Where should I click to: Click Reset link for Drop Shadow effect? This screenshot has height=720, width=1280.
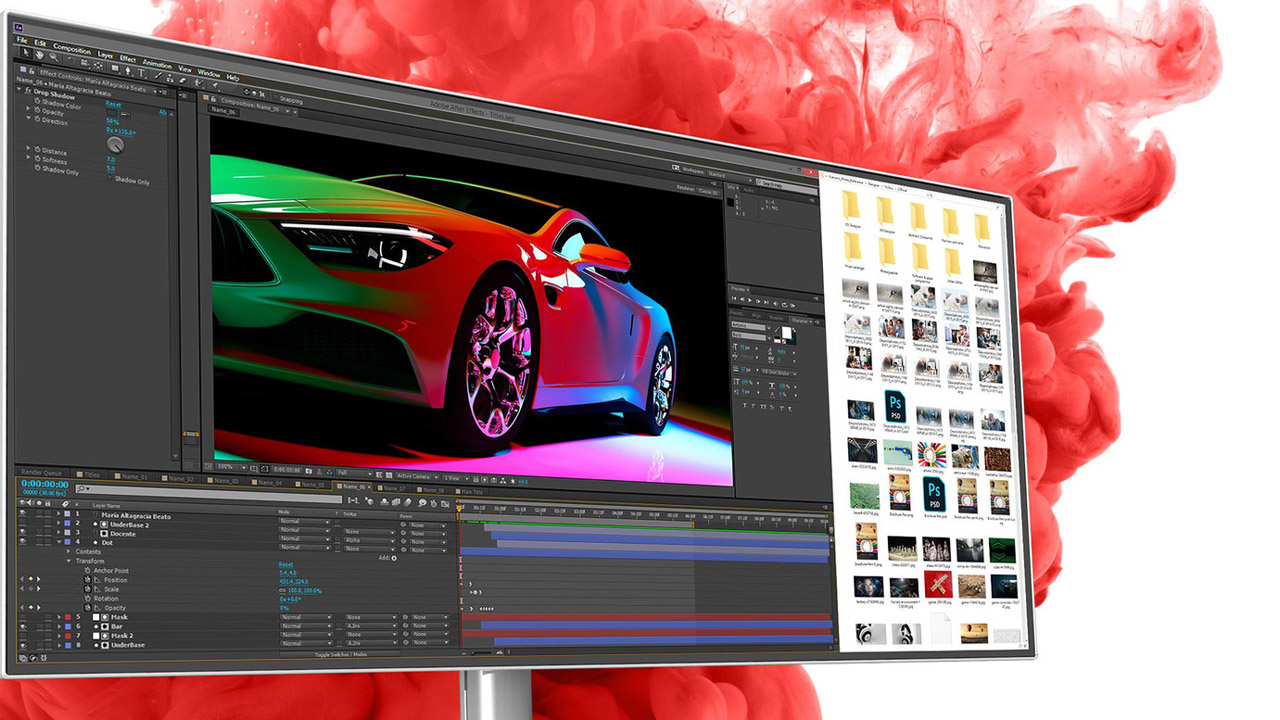(x=113, y=104)
